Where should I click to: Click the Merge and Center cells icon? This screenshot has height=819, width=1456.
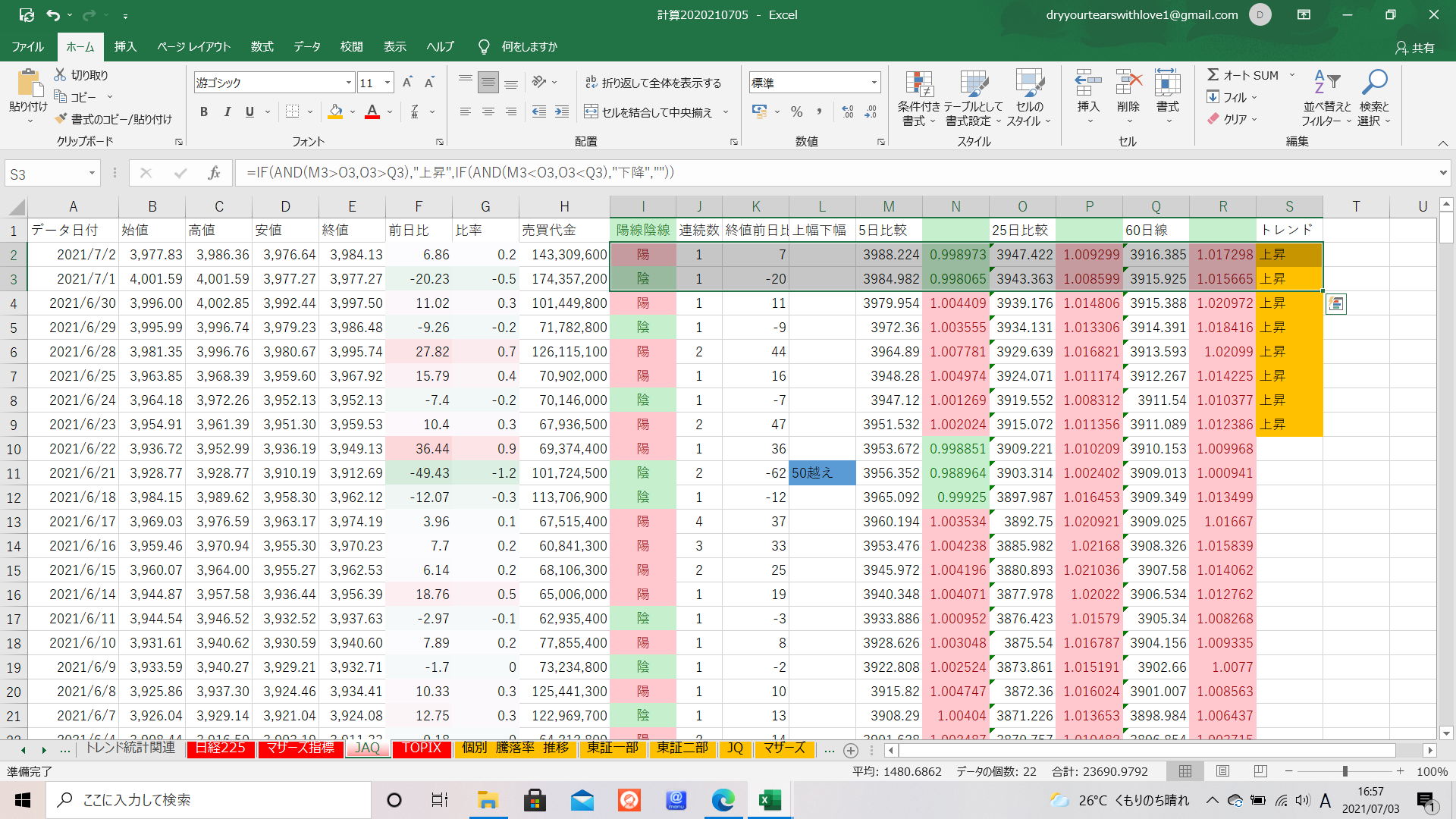coord(591,112)
